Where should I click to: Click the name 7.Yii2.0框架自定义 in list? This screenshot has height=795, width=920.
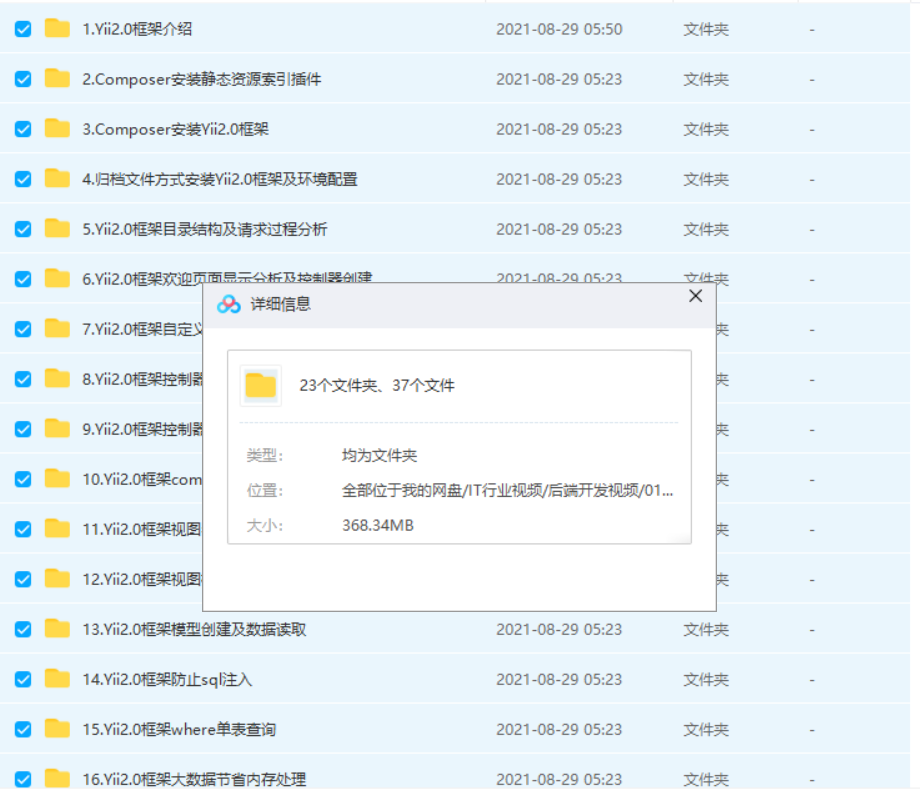(143, 329)
